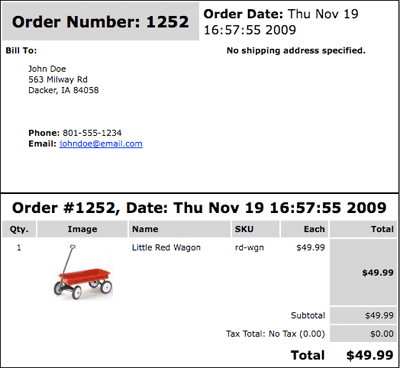Click the Qty. column header
400x368 pixels.
pyautogui.click(x=19, y=229)
